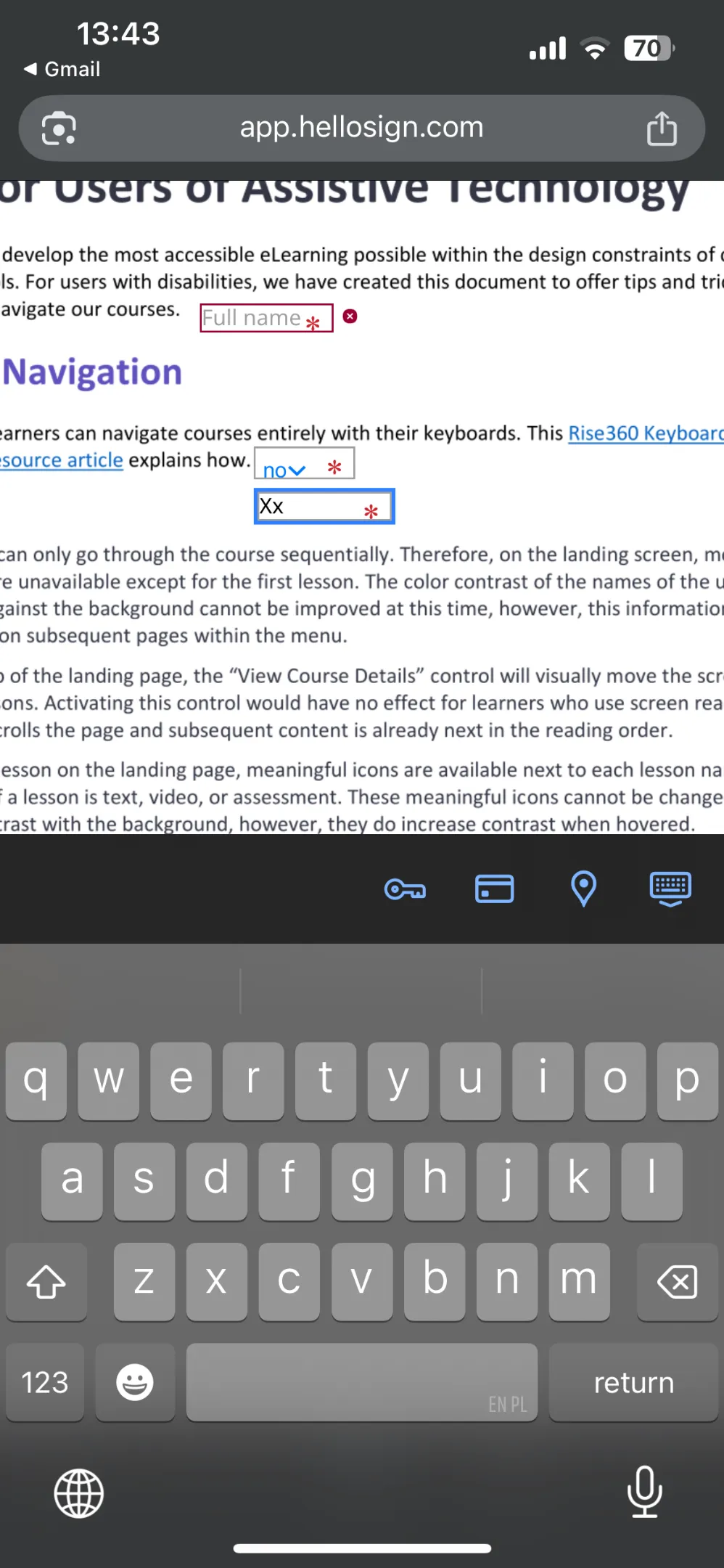
Task: Tap the shift arrow key
Action: tap(46, 1281)
